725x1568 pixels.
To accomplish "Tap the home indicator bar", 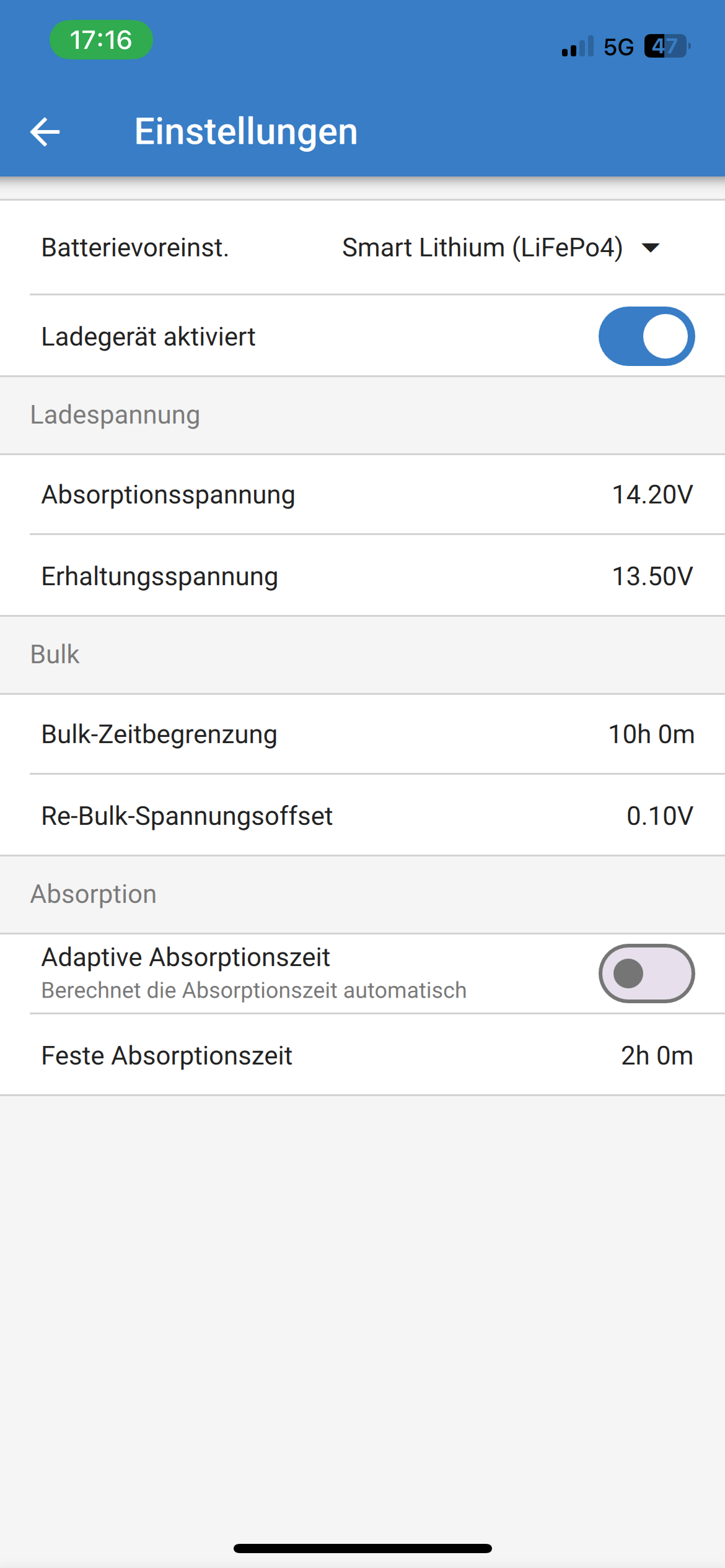I will (x=362, y=1549).
